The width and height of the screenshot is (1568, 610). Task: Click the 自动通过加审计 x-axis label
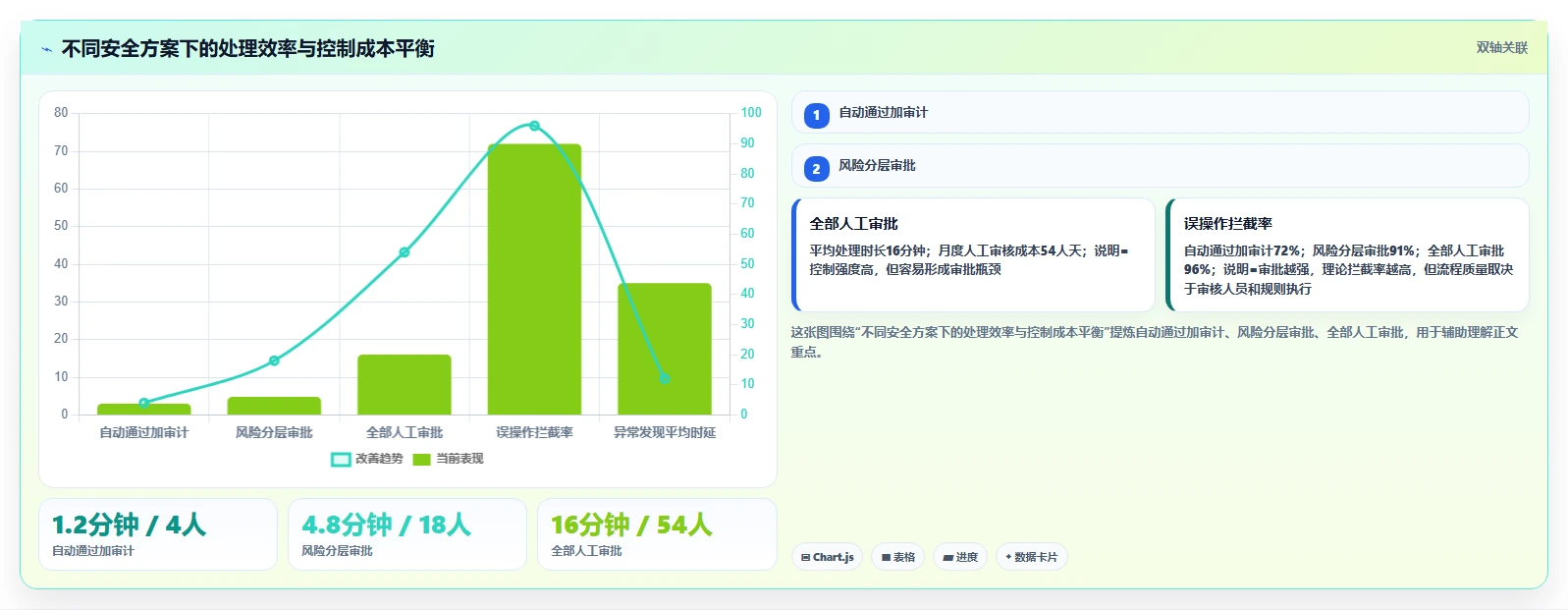click(144, 432)
